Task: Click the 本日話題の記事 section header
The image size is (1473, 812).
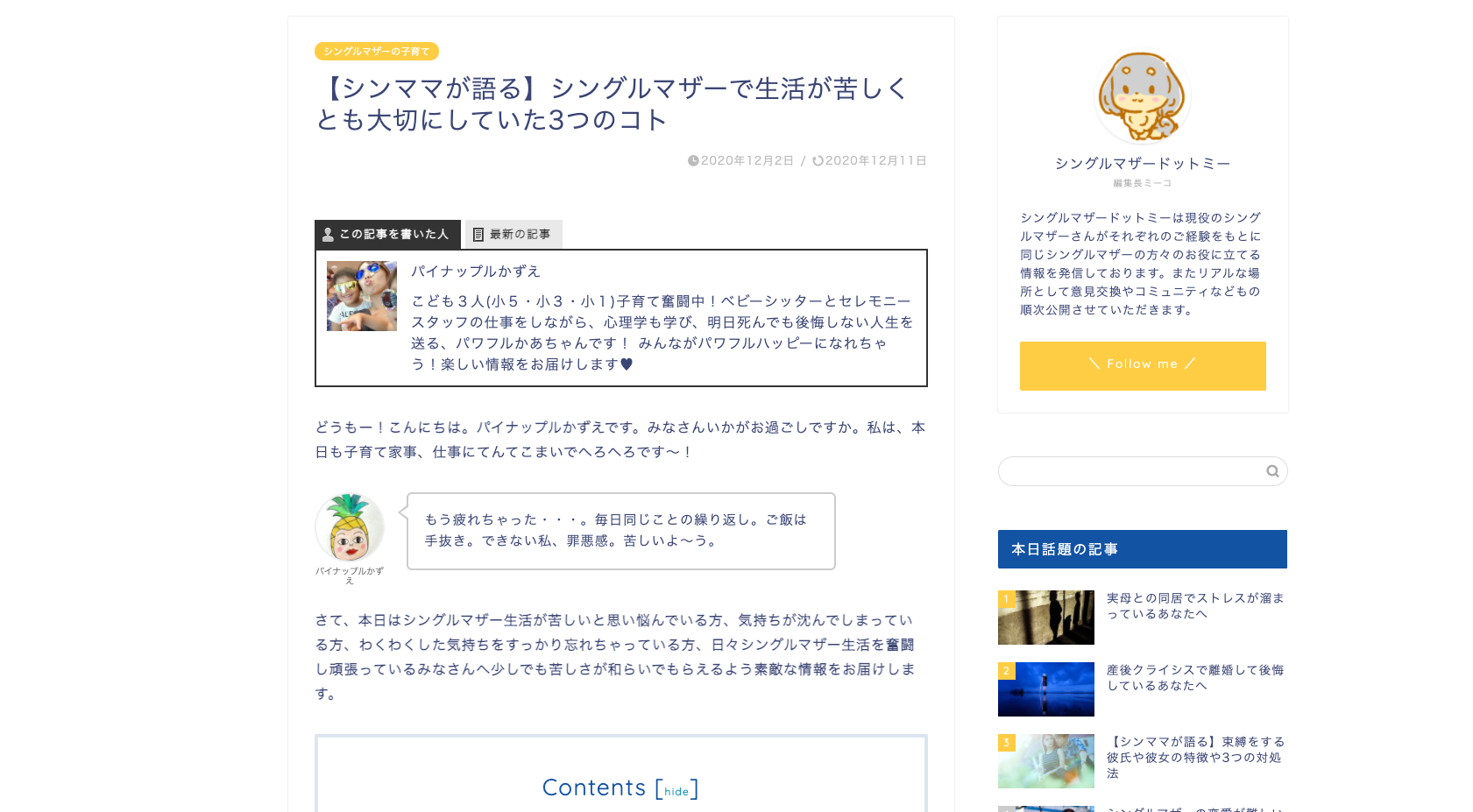Action: coord(1143,549)
